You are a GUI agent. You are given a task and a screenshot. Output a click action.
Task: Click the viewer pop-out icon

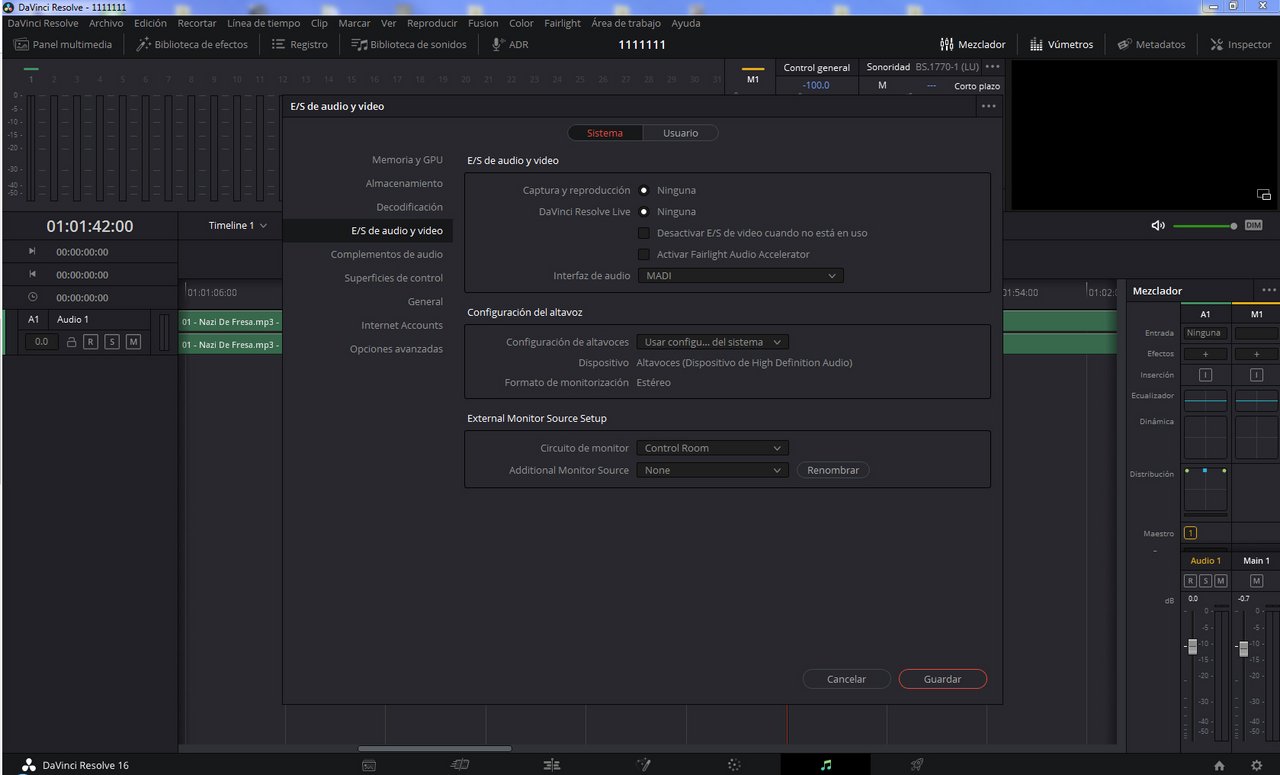(x=1264, y=194)
